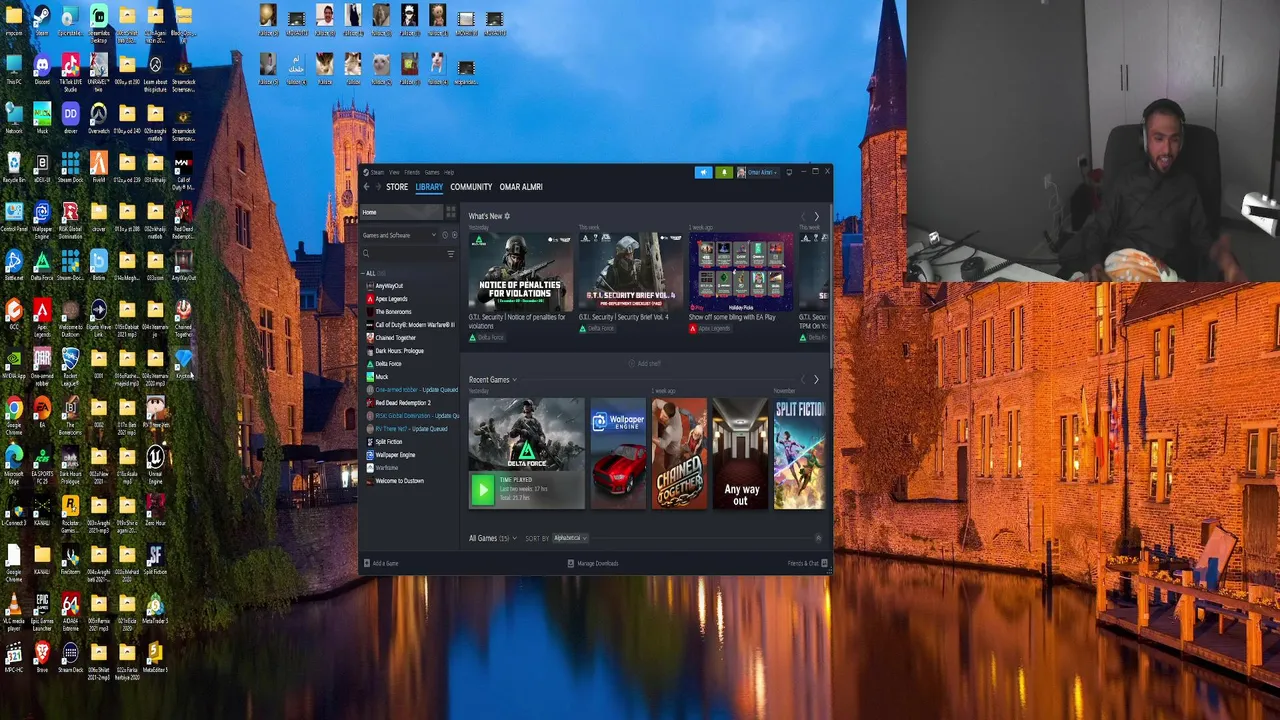Screen dimensions: 1280x720
Task: Launch Big Picture mode via monitor icon
Action: 789,172
